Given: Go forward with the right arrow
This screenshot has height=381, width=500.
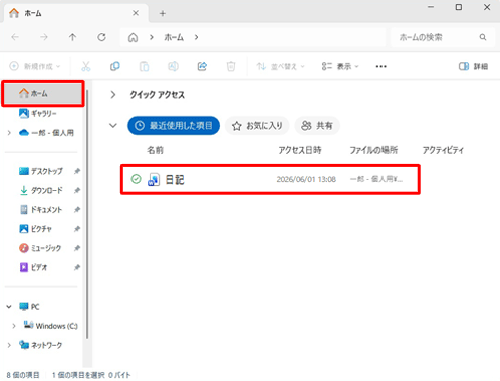Looking at the screenshot, I should [44, 37].
